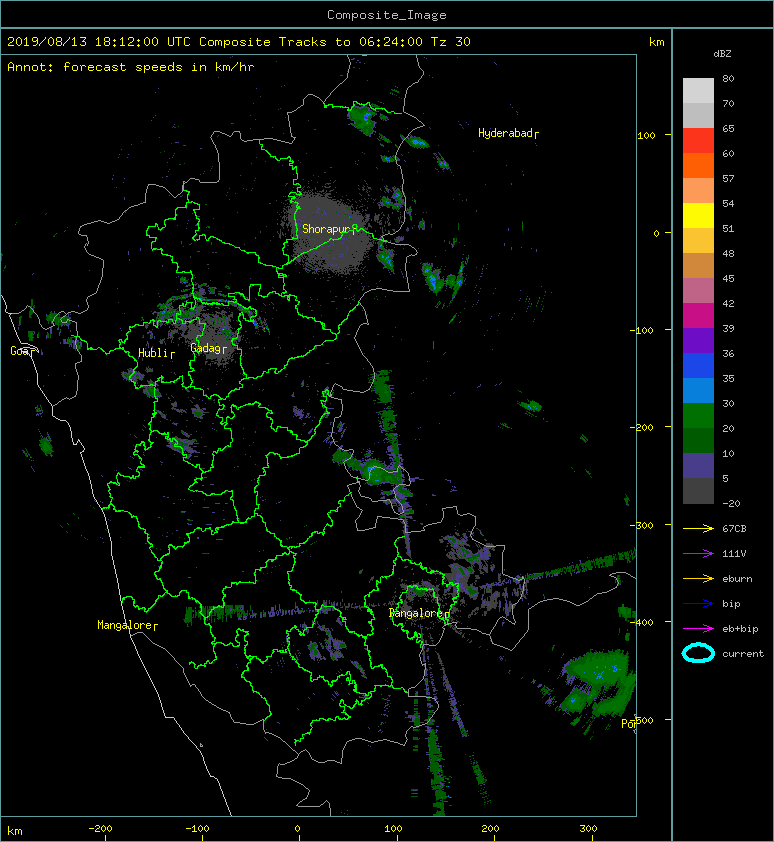Click the cyan current ellipse legend icon
This screenshot has width=774, height=842.
pos(698,653)
